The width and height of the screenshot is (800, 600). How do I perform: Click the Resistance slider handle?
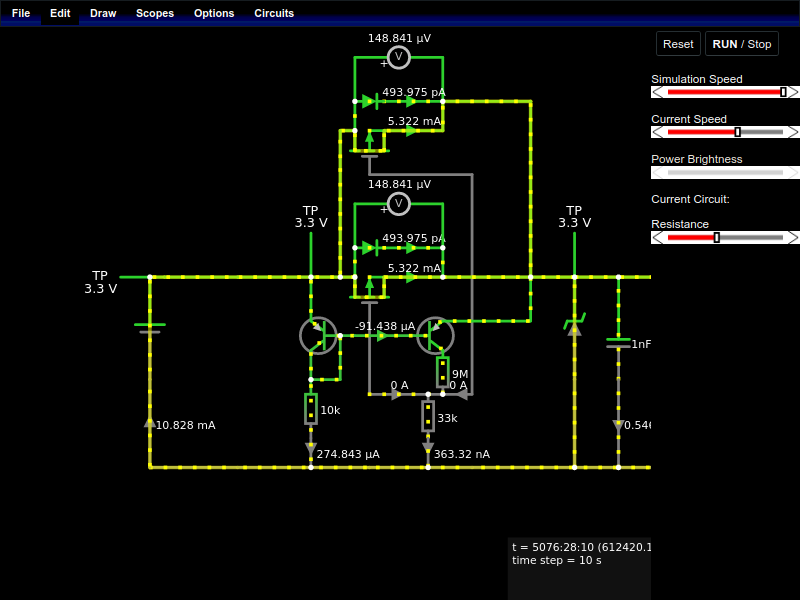[x=716, y=237]
